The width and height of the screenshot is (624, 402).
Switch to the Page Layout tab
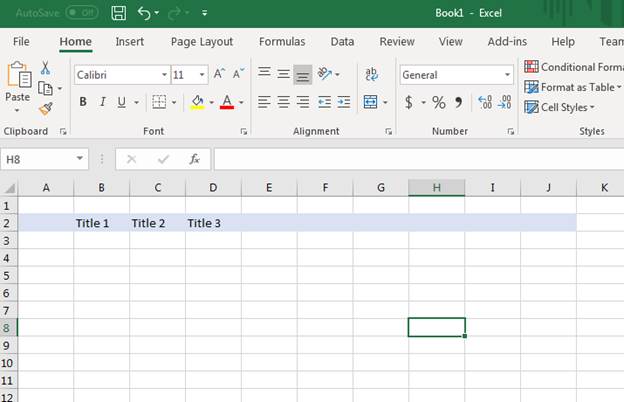click(x=202, y=41)
